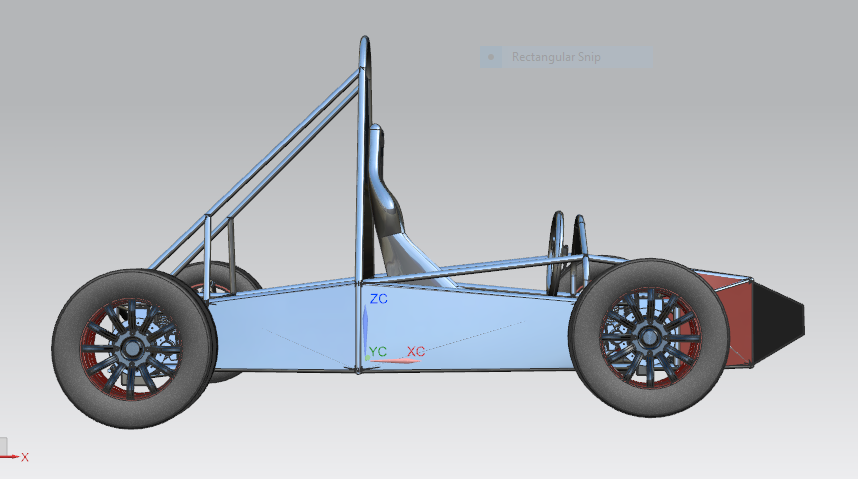Click the faint Rectangular Snip label
The width and height of the screenshot is (858, 479).
(x=556, y=57)
